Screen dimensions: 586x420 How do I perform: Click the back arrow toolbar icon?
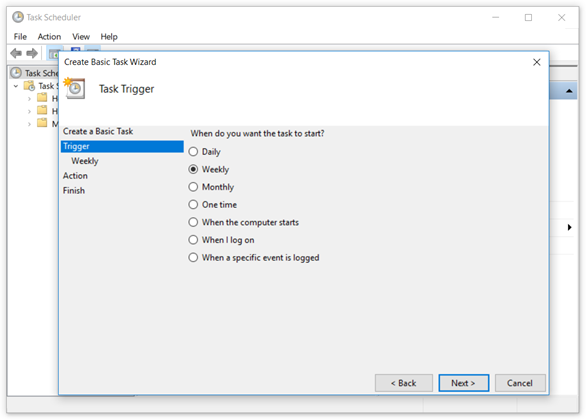(16, 53)
